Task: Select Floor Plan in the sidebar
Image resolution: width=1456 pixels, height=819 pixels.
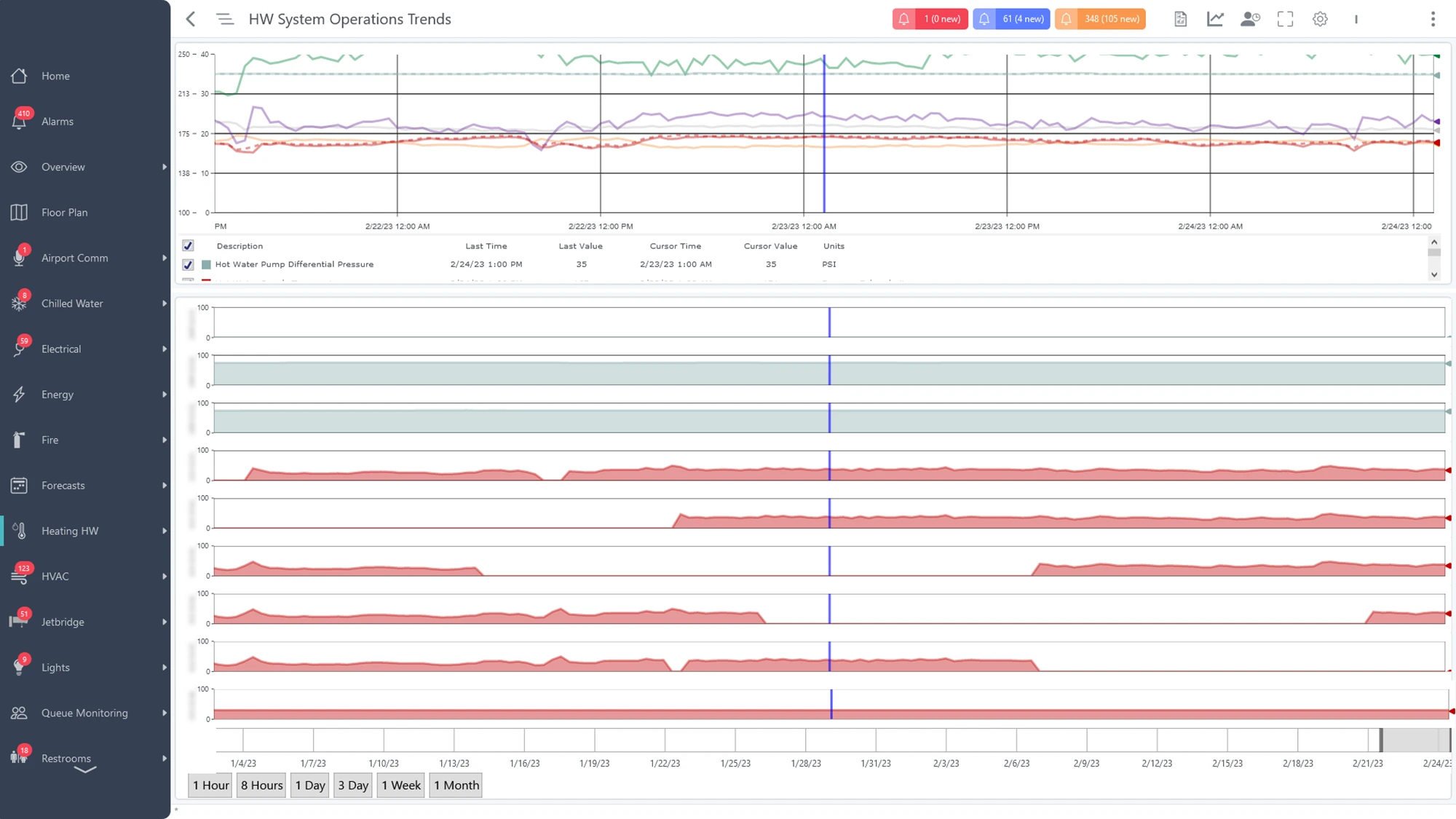Action: pos(64,213)
